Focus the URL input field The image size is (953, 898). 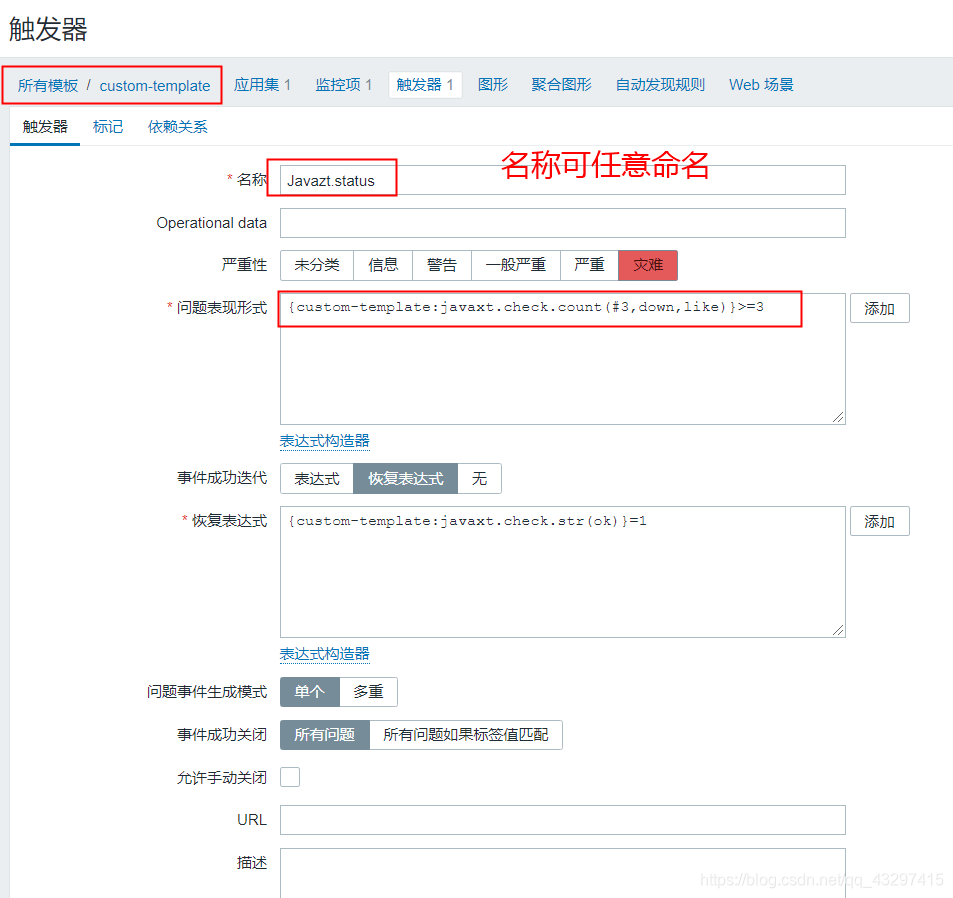point(563,820)
